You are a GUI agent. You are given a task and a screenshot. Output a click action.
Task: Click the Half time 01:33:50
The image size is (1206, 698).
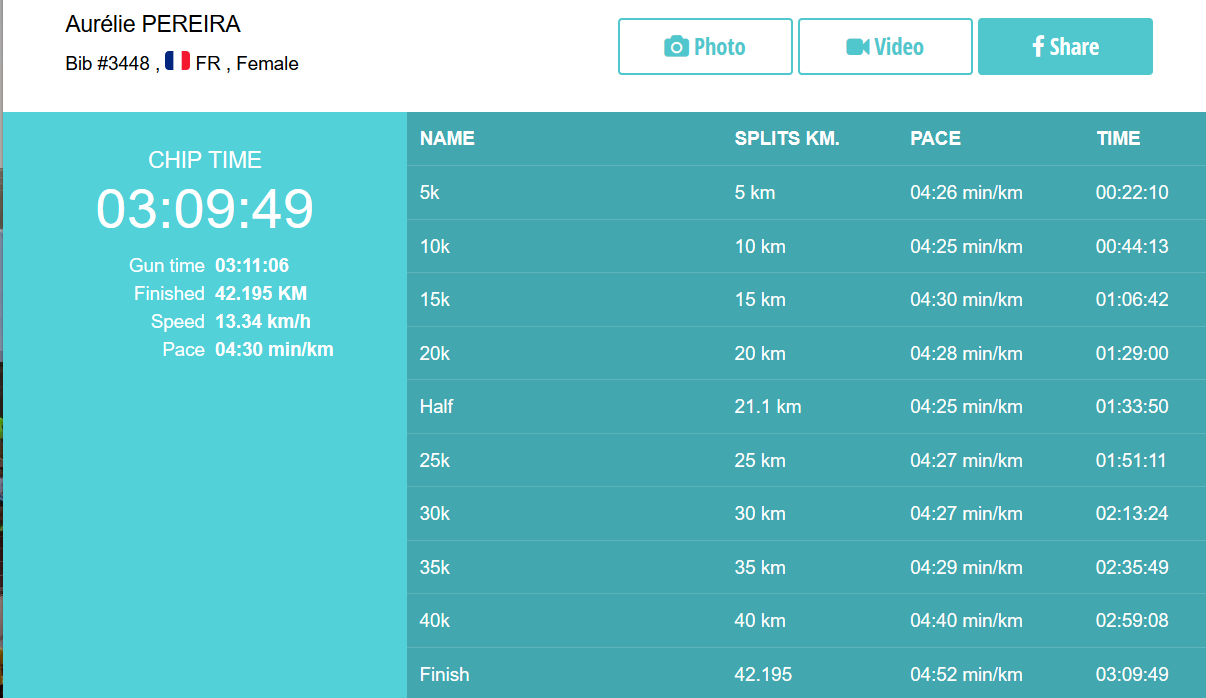coord(1132,407)
